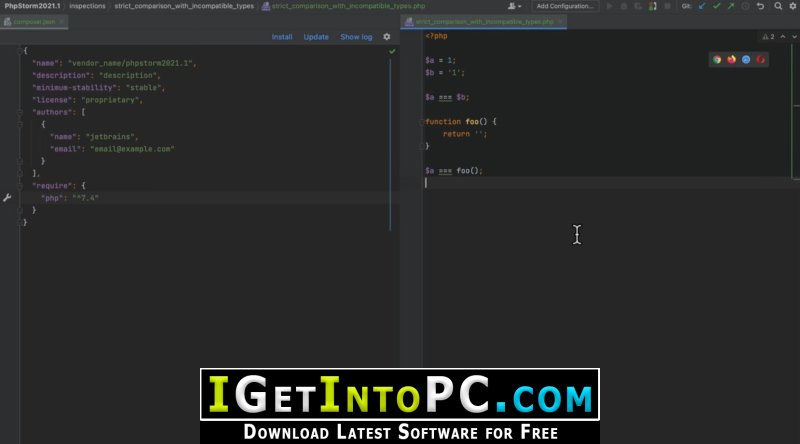800x444 pixels.
Task: Click the Debug bug icon
Action: click(623, 6)
